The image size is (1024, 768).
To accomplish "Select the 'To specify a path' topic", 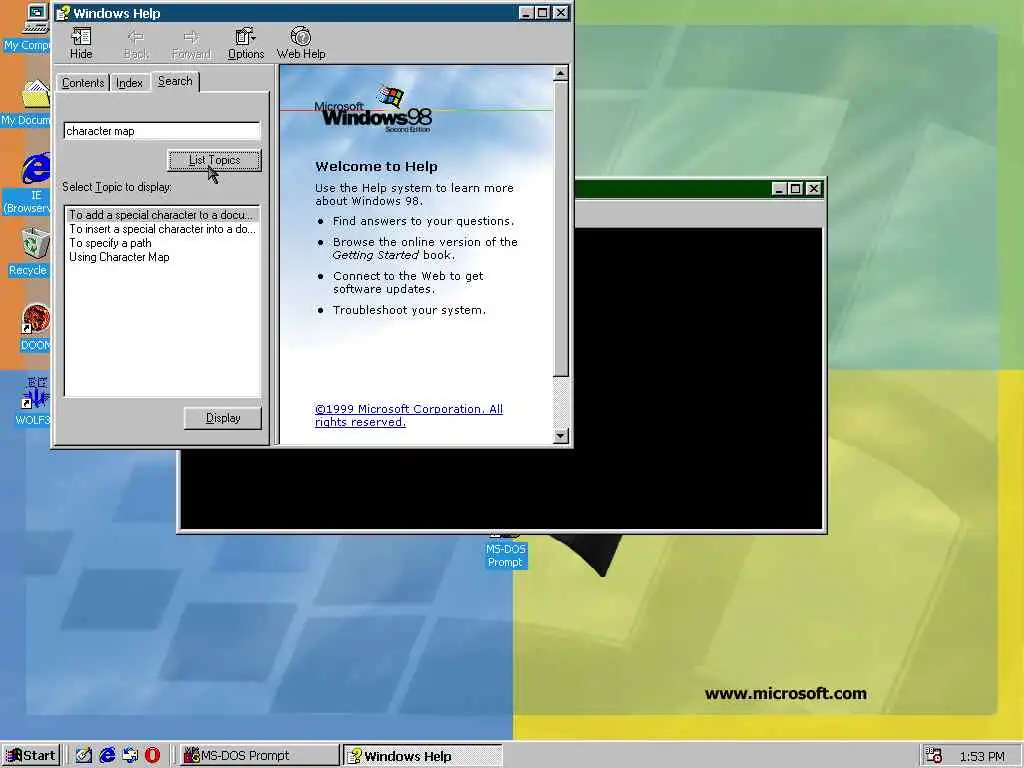I will (110, 243).
